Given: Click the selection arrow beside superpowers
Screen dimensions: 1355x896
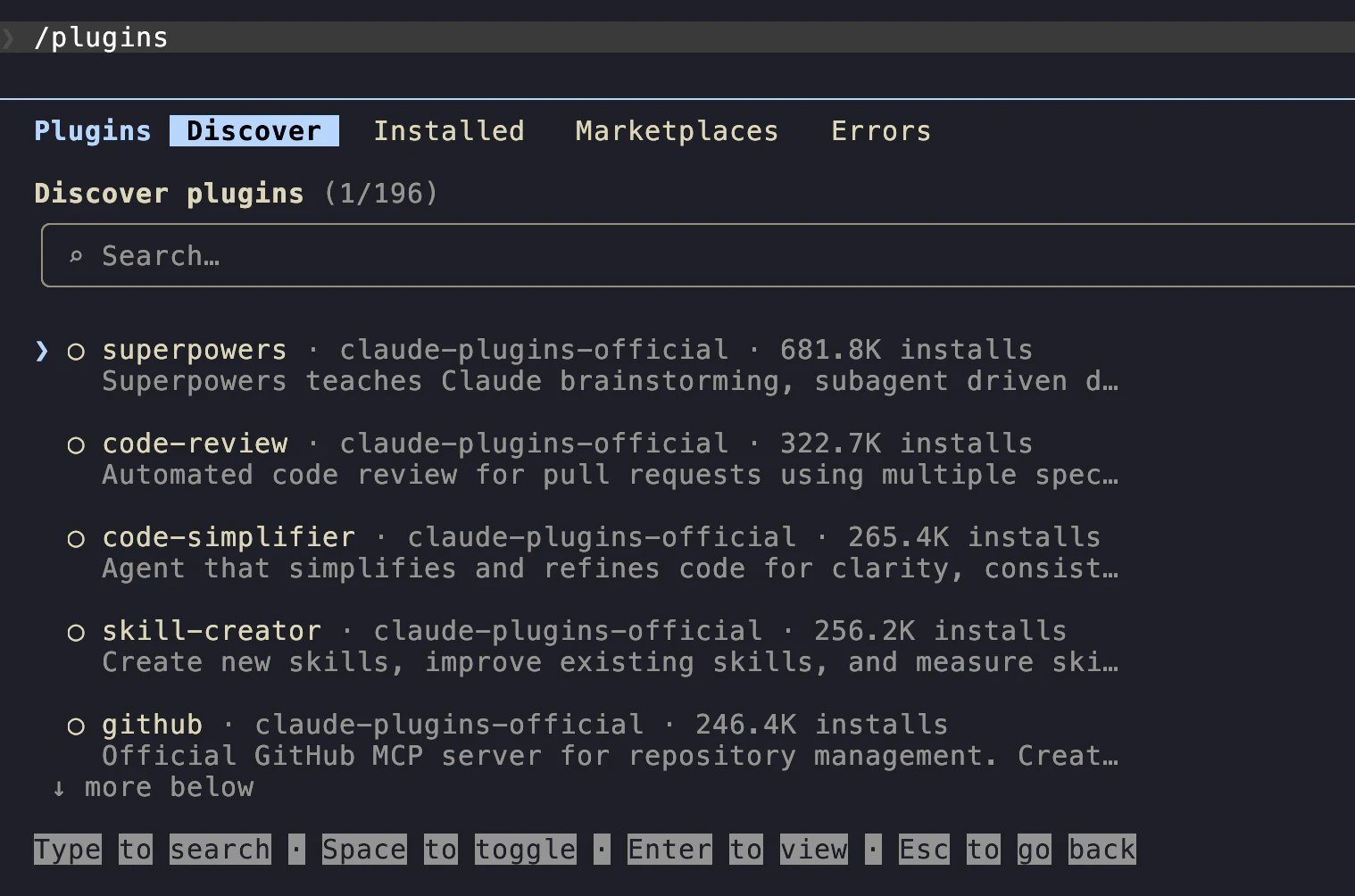Looking at the screenshot, I should pos(42,351).
